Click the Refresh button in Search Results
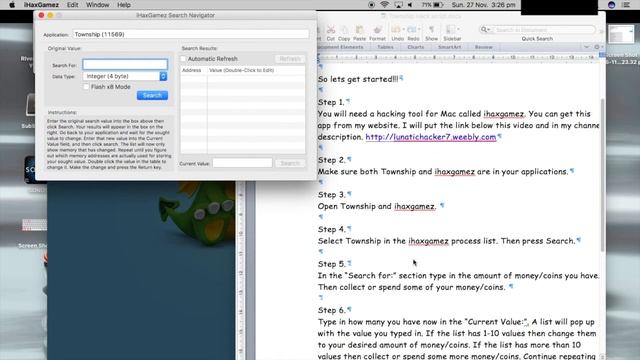The image size is (640, 360). tap(290, 59)
